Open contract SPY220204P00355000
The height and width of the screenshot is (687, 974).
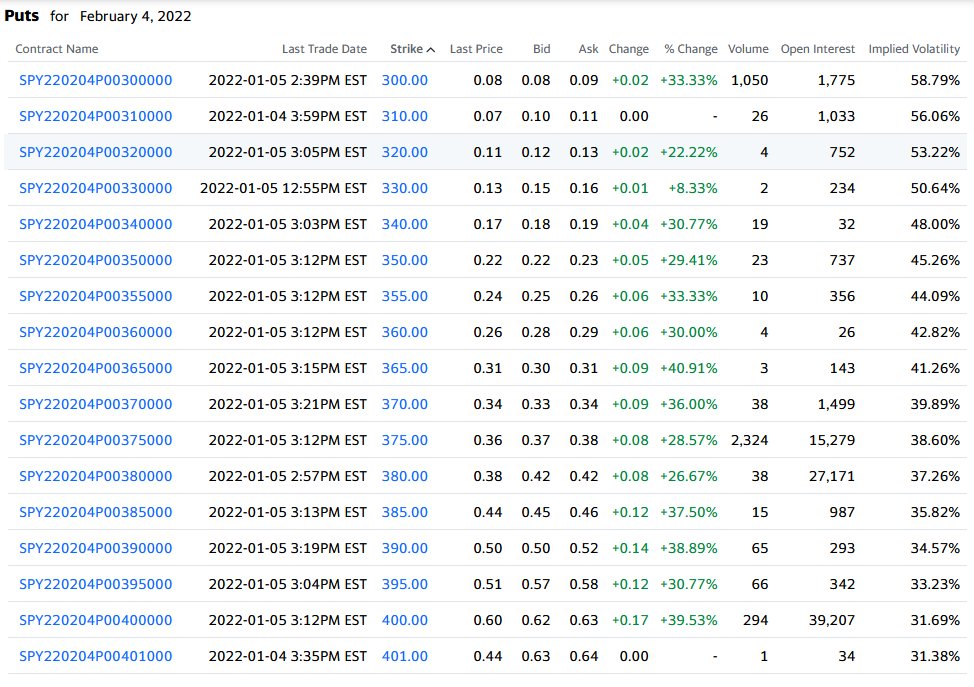click(96, 296)
